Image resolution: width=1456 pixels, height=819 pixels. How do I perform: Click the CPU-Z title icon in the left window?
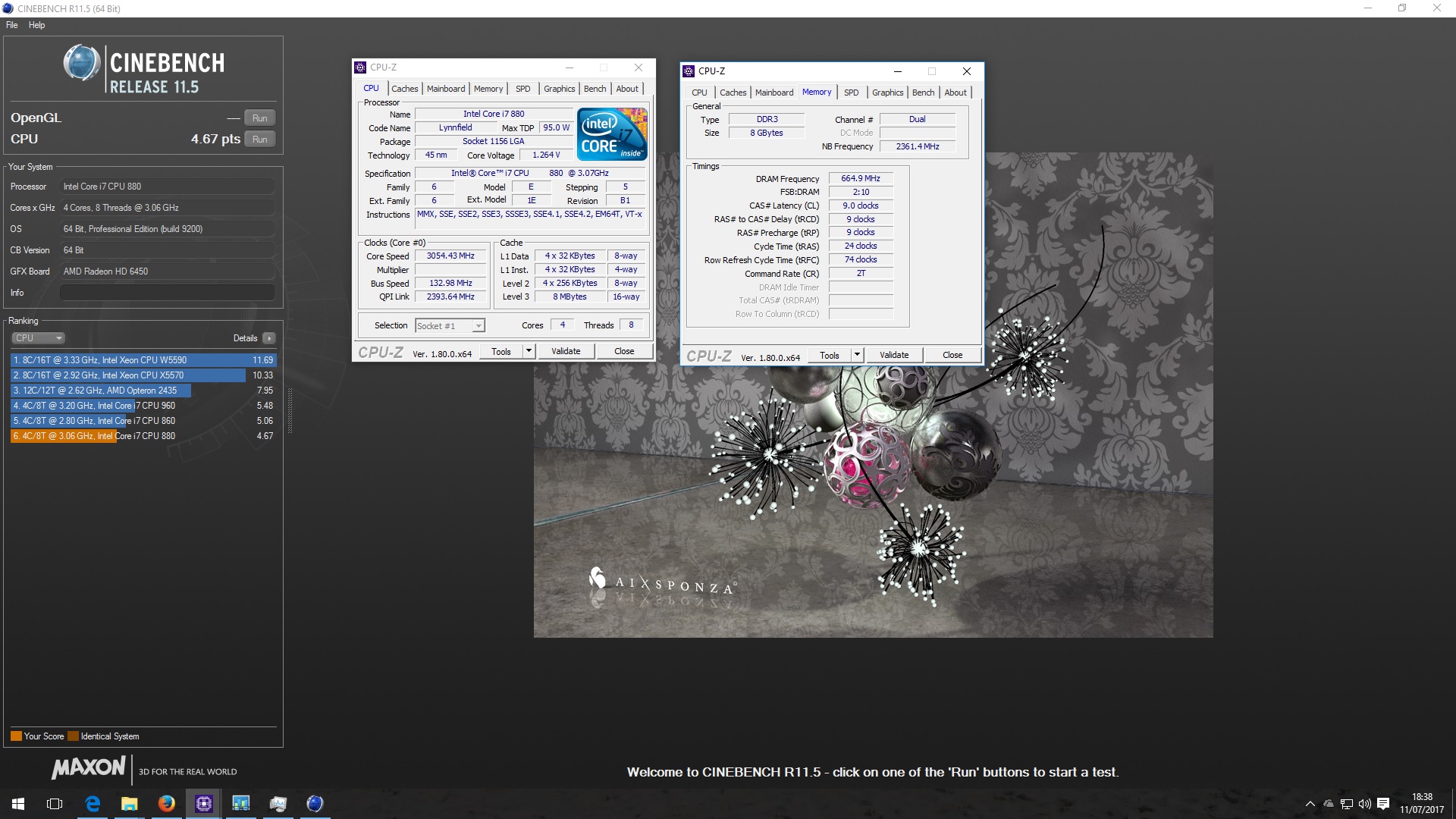360,67
